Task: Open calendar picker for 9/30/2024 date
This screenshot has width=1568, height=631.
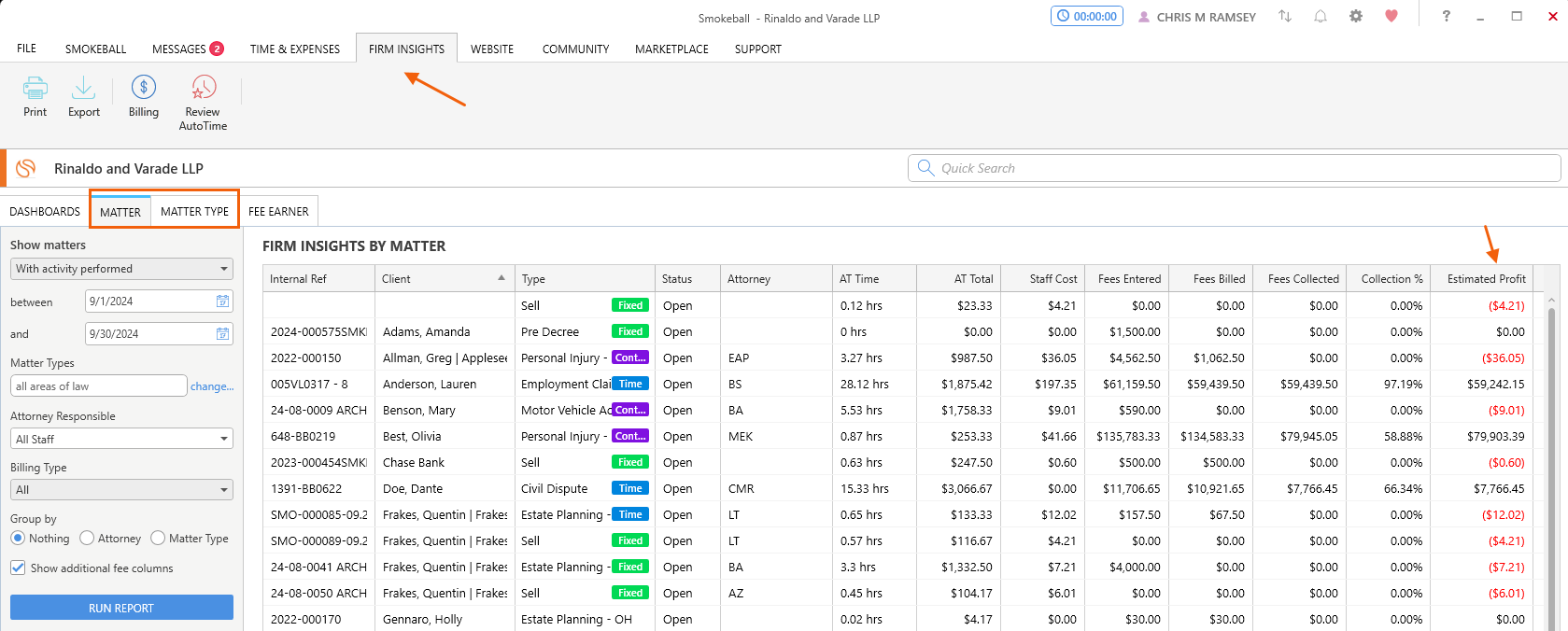Action: (x=222, y=334)
